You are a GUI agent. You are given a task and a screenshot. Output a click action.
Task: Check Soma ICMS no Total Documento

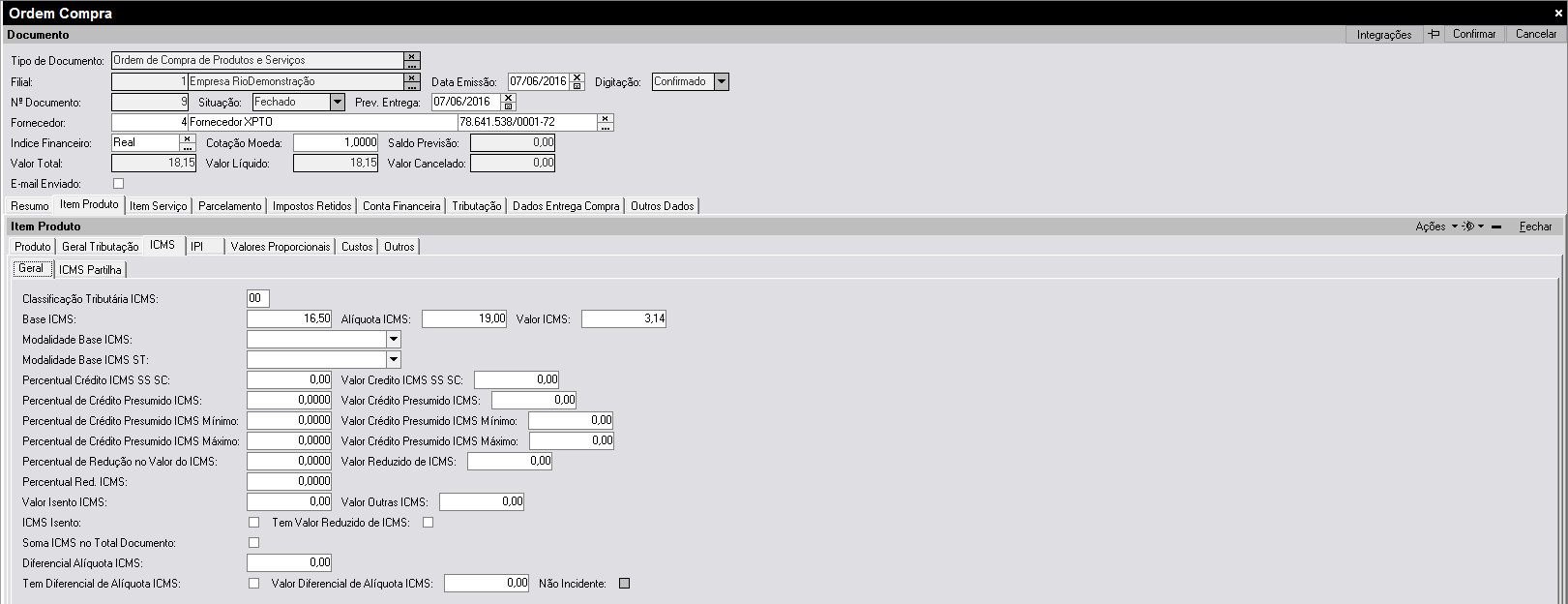pos(254,543)
